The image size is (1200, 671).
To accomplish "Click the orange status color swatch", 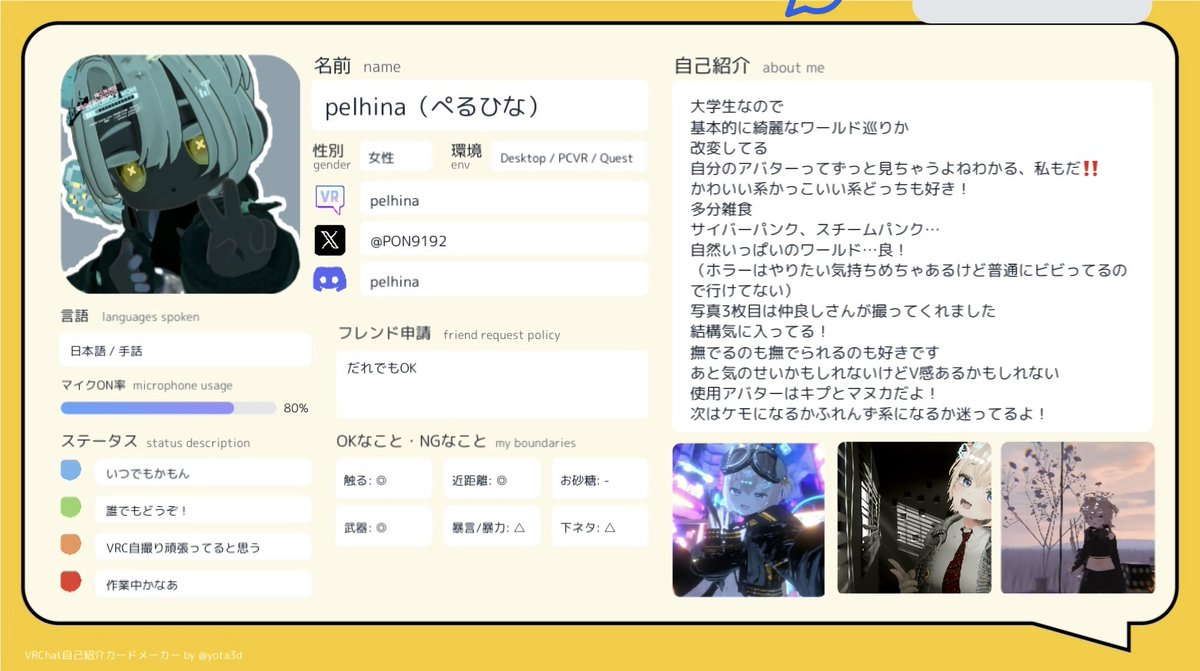I will coord(71,544).
